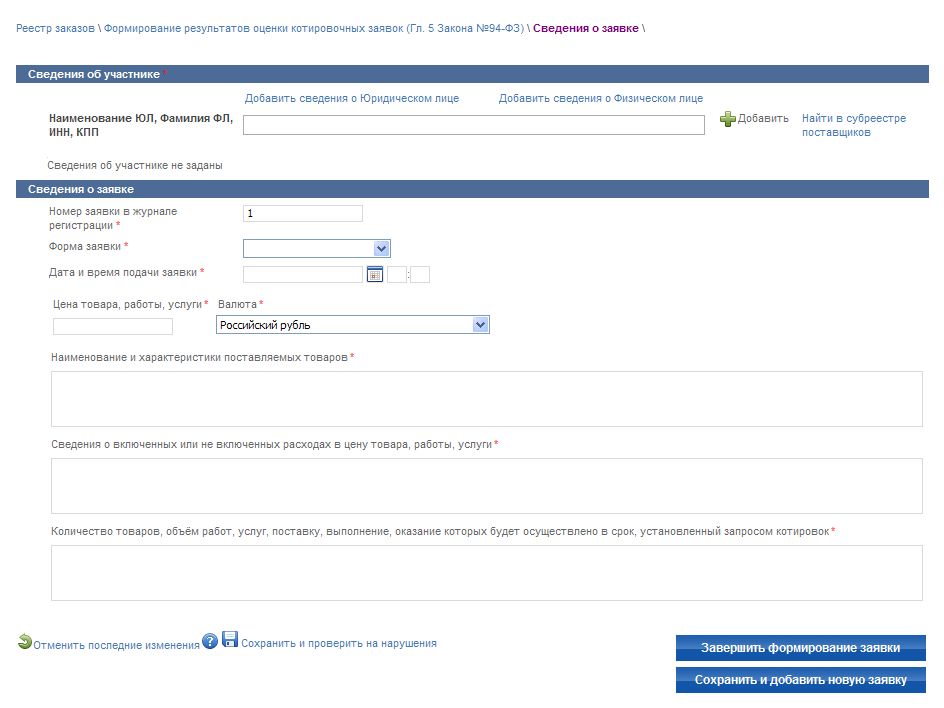Image resolution: width=944 pixels, height=708 pixels.
Task: Click the Номер заявки в журнале field
Action: (303, 214)
